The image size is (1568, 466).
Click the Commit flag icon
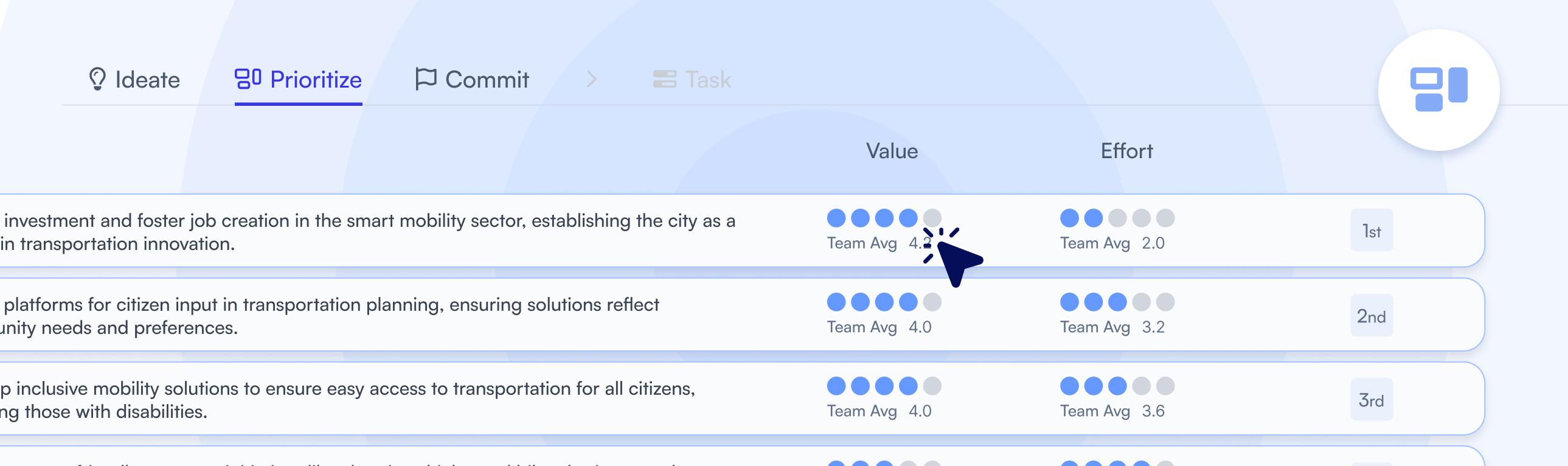click(426, 79)
